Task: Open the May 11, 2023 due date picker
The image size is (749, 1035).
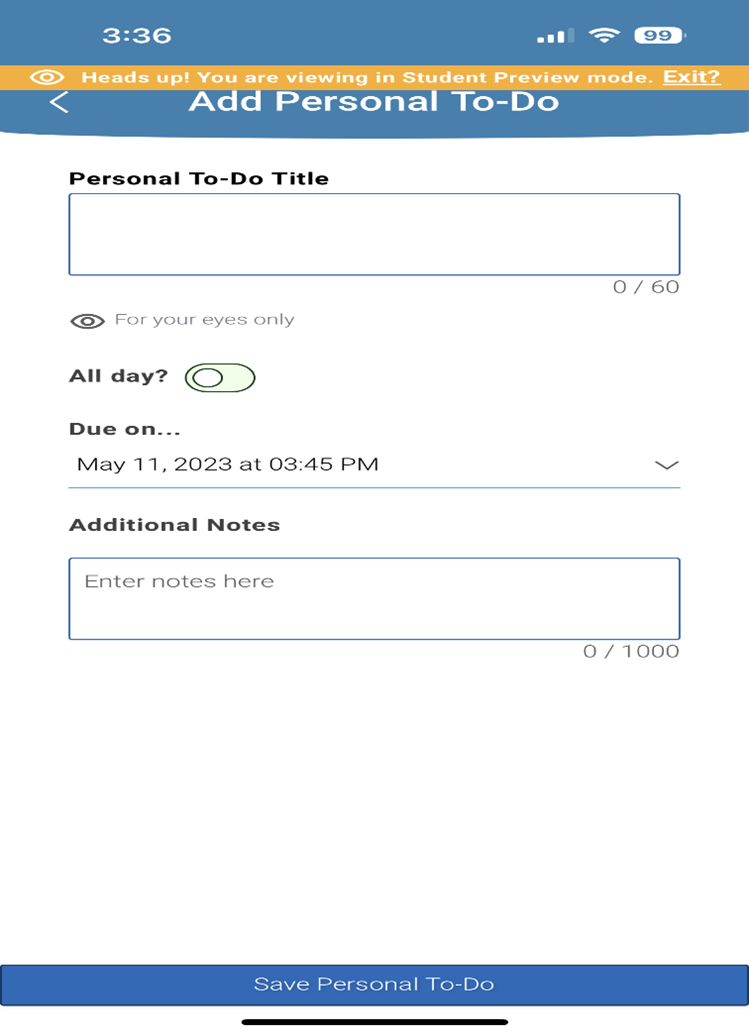Action: [228, 464]
